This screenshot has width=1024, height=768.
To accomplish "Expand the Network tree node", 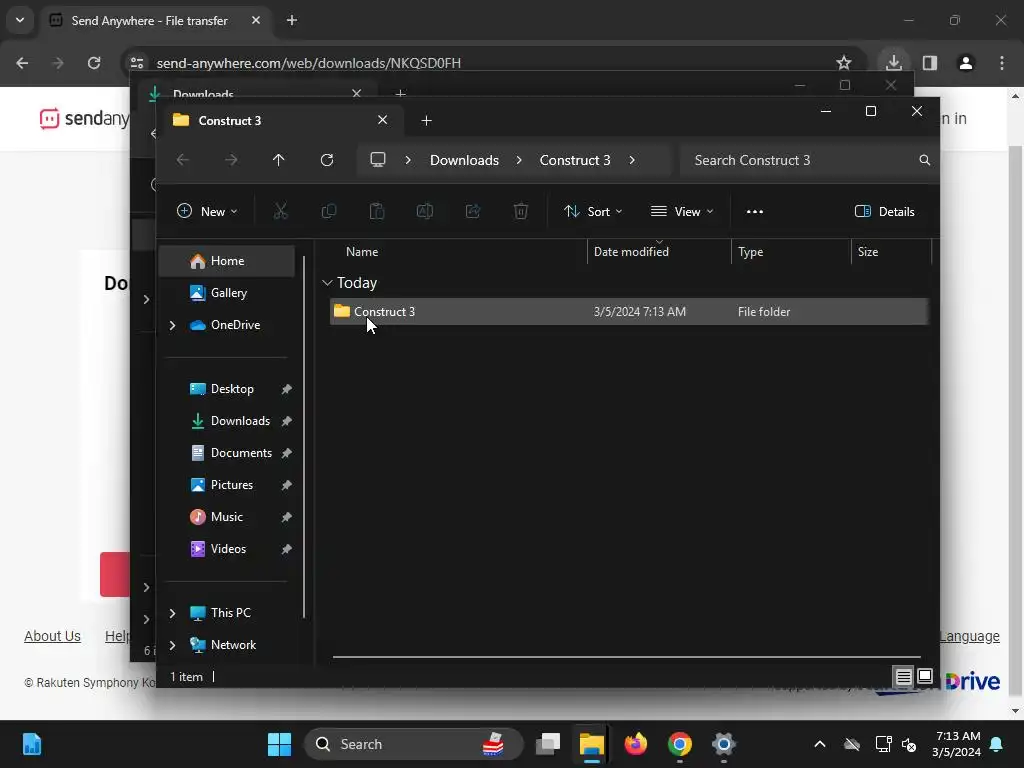I will (172, 645).
